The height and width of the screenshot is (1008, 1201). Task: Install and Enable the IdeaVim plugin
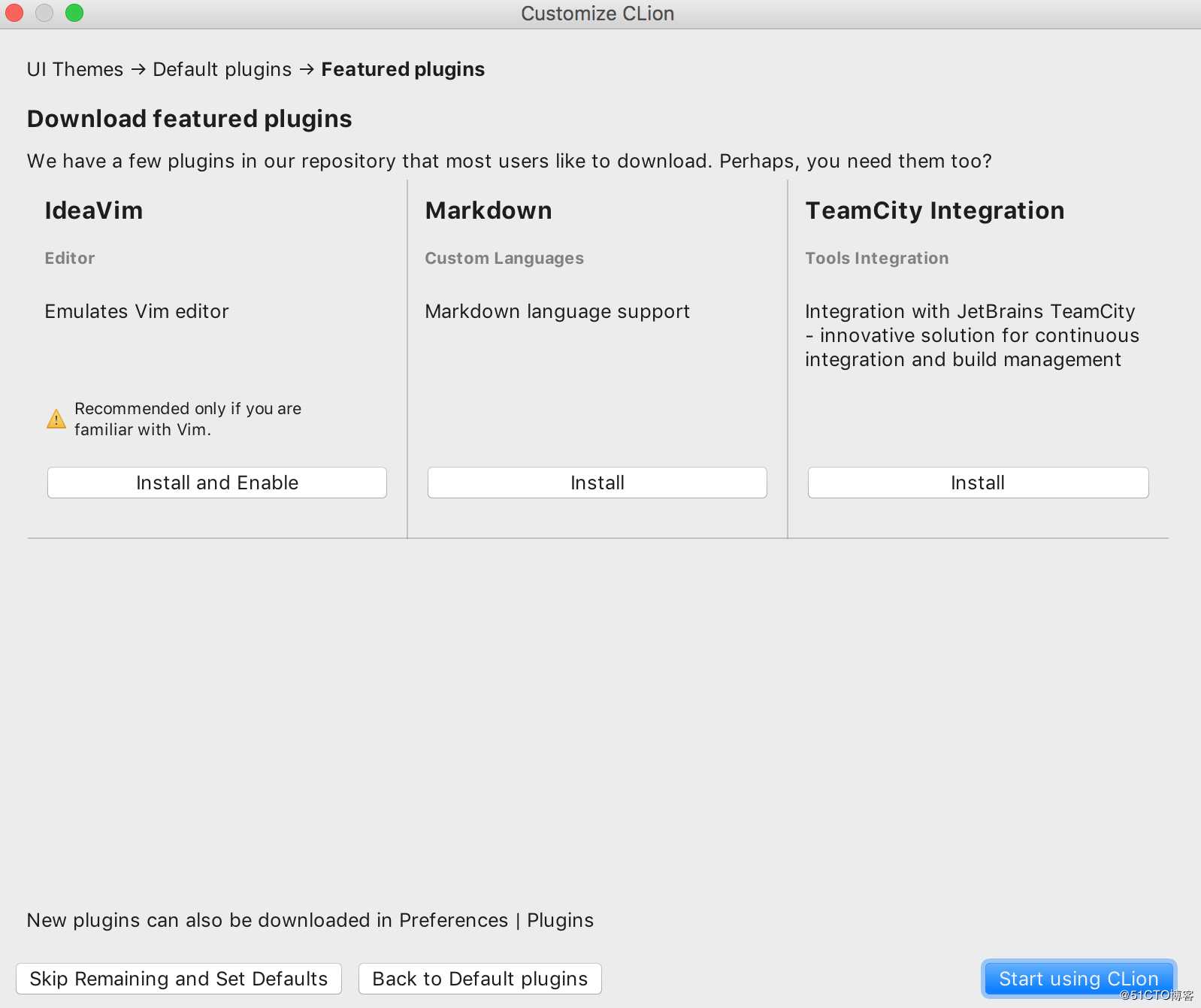217,483
